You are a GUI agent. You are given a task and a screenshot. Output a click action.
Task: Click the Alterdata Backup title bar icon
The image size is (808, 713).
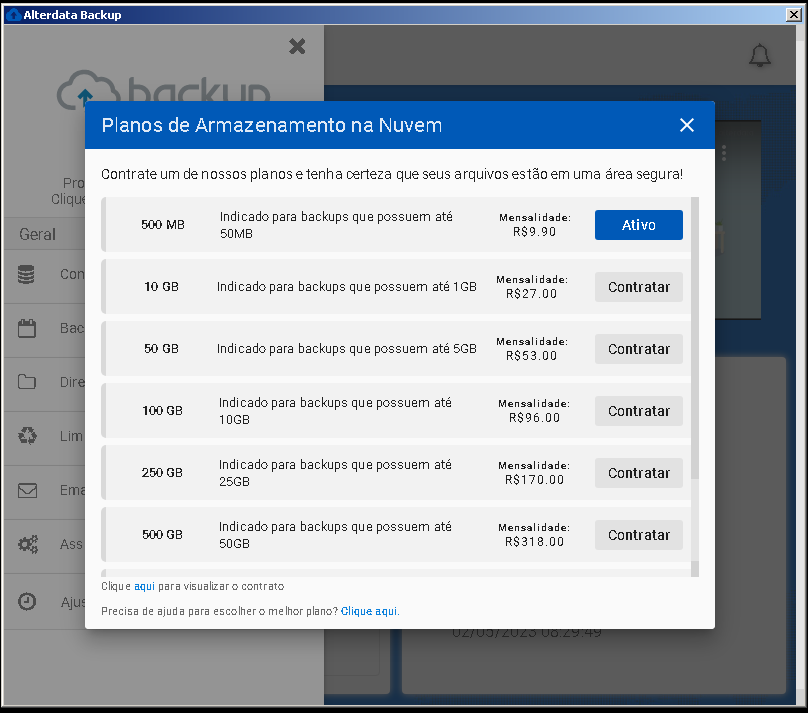point(13,14)
